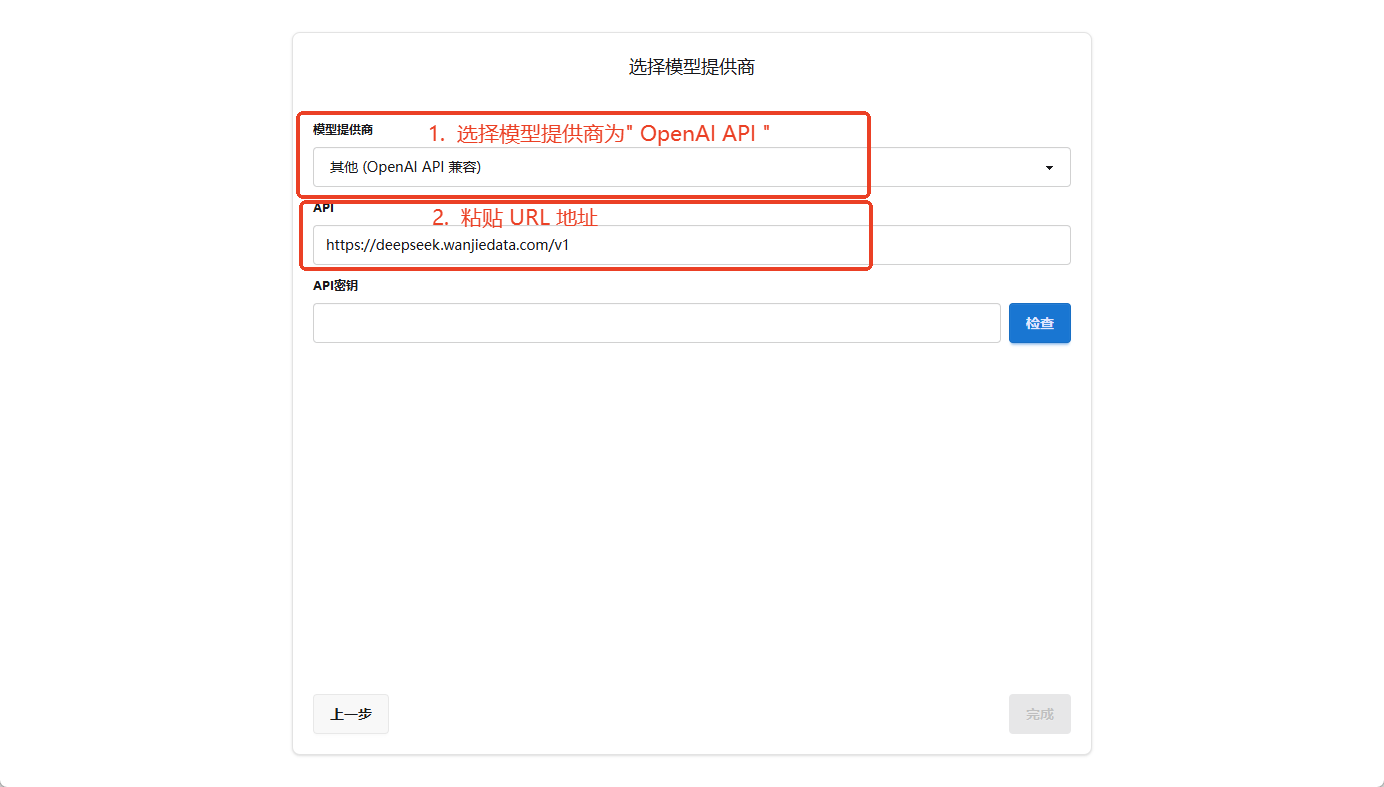Click the 检查 button
The image size is (1384, 787).
1040,323
